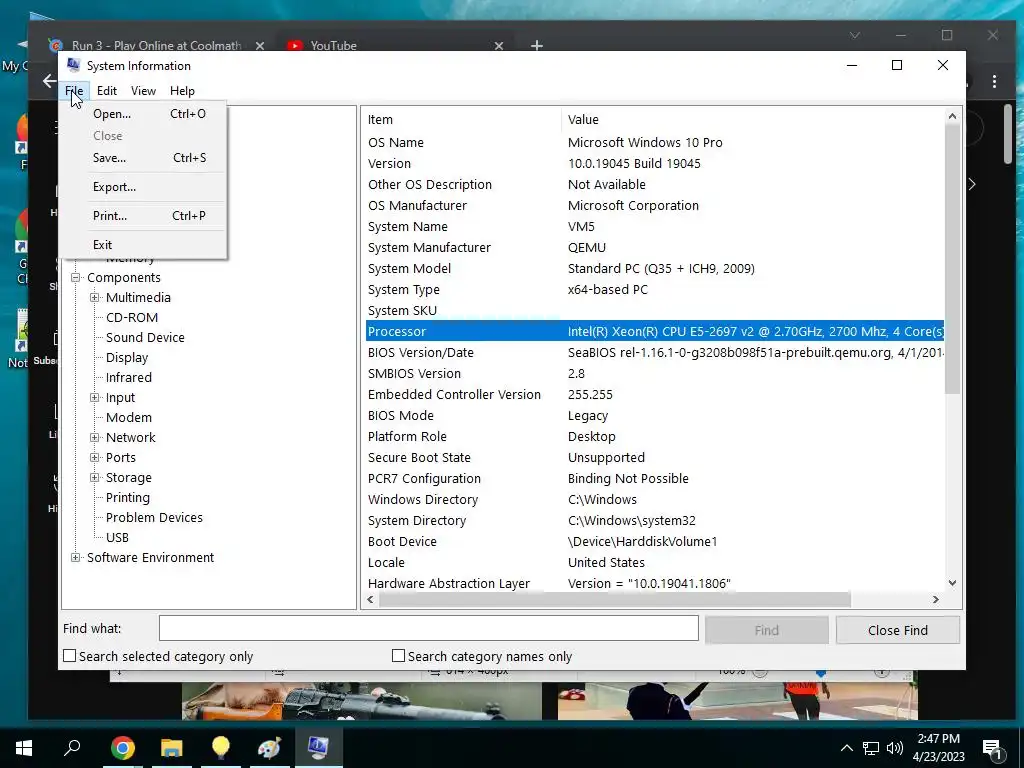Viewport: 1024px width, 768px height.
Task: Expand the Software Environment node
Action: click(76, 557)
